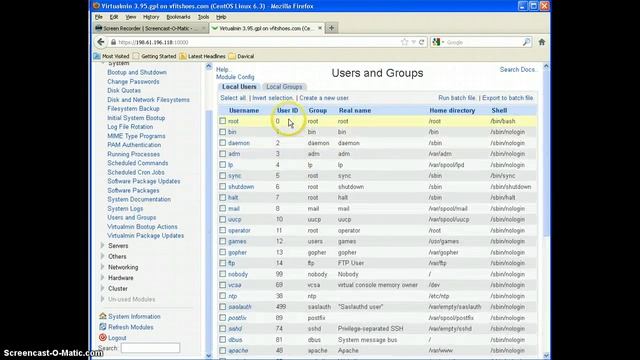Tick the checkbox for user nobody

(x=222, y=274)
